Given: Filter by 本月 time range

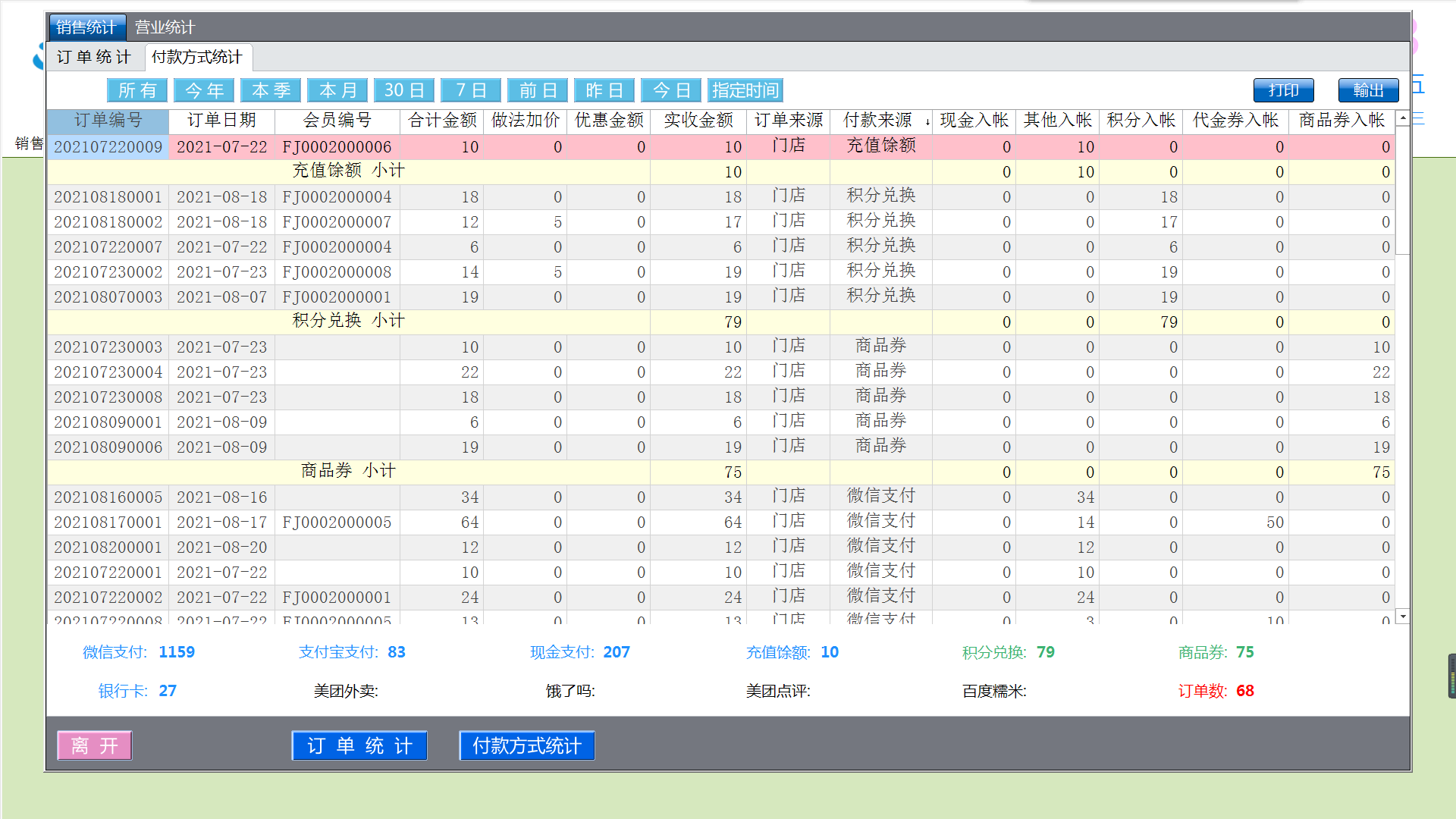Looking at the screenshot, I should click(x=337, y=90).
